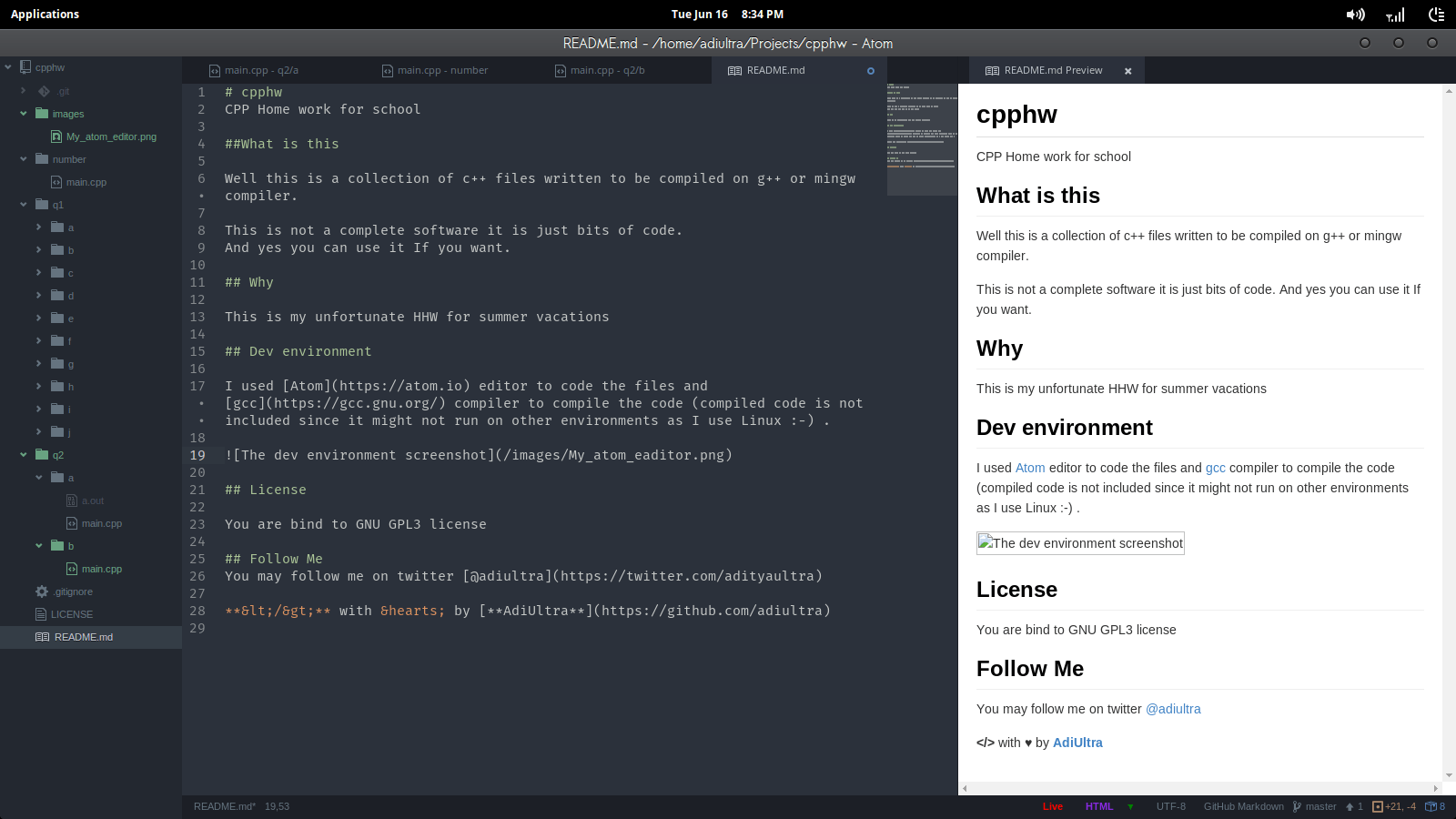This screenshot has width=1456, height=819.
Task: Click the power menu icon in top bar
Action: point(1437,15)
